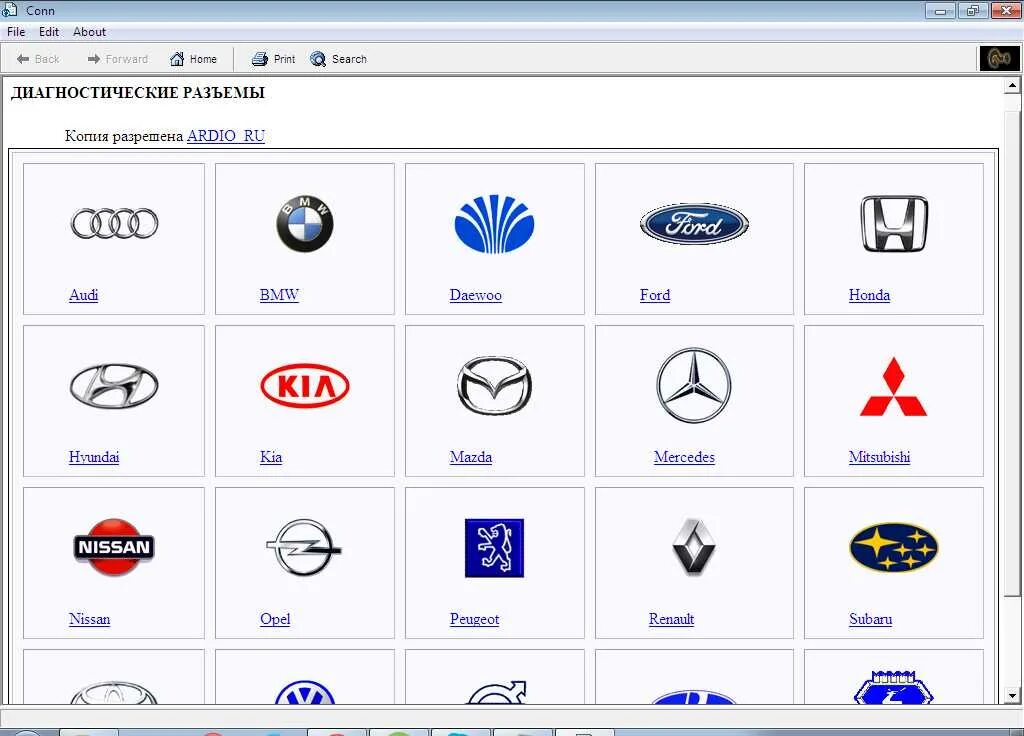The width and height of the screenshot is (1024, 736).
Task: Click the scrollbar down arrow
Action: [x=1012, y=696]
